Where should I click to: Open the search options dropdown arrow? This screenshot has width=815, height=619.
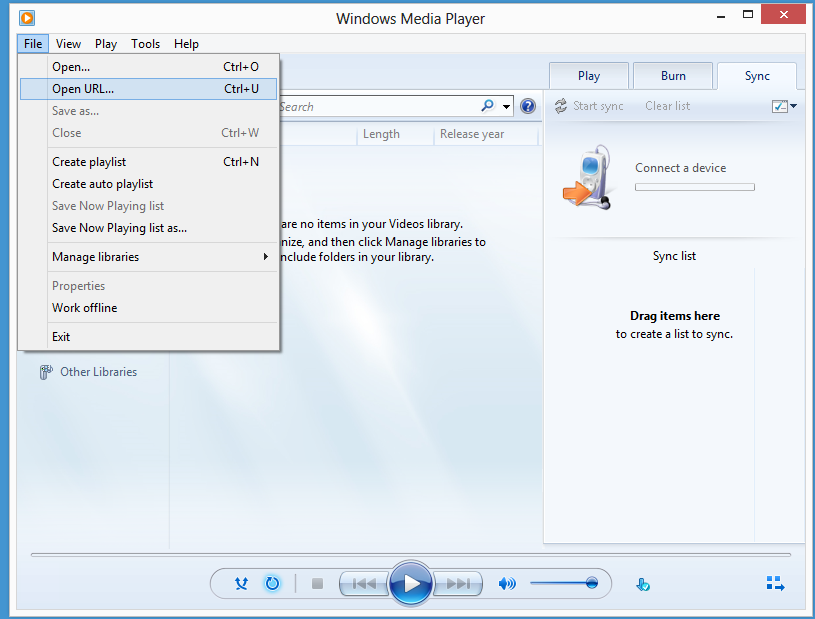tap(506, 106)
